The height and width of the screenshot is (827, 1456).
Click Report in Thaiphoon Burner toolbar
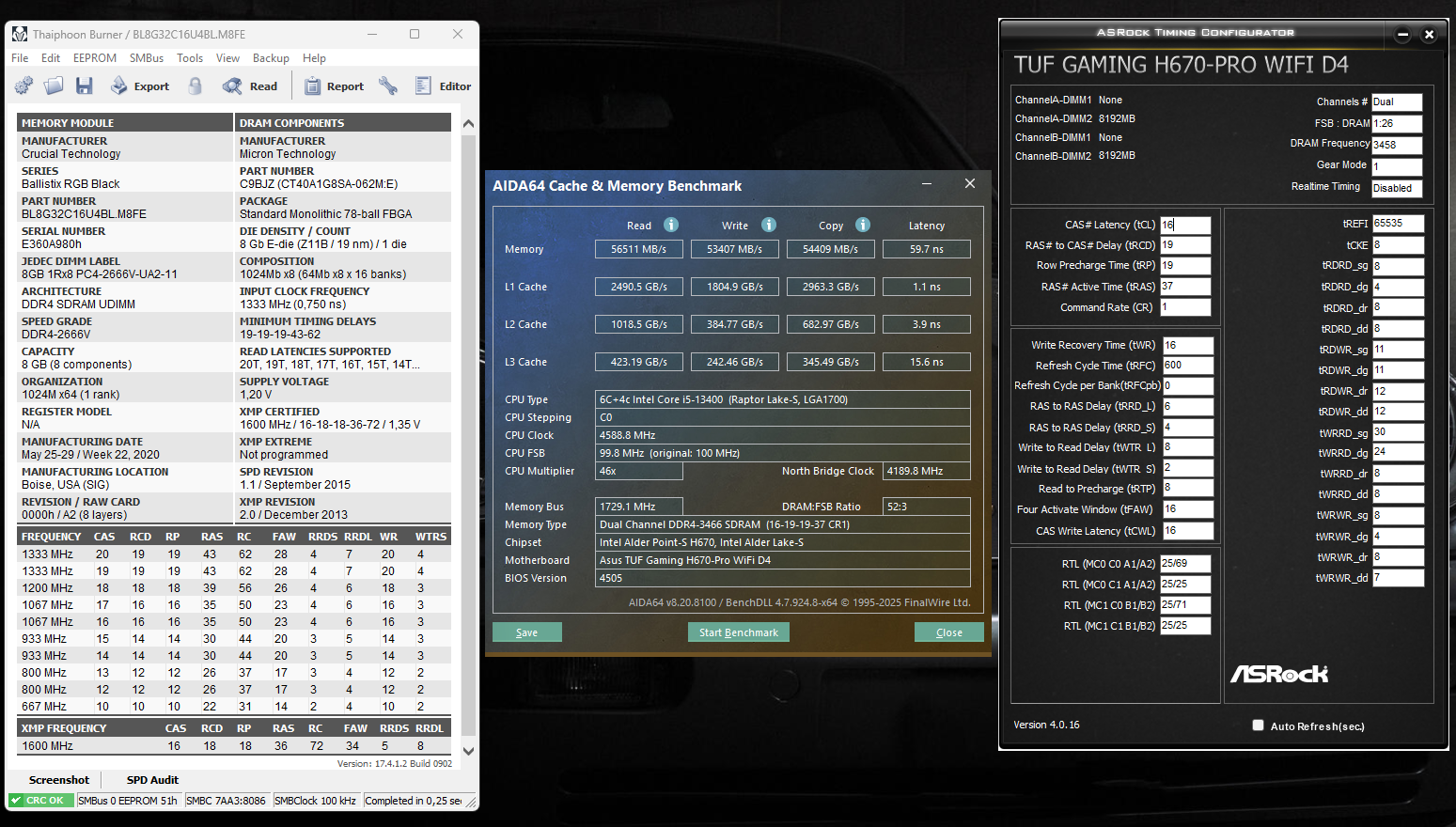(x=335, y=86)
